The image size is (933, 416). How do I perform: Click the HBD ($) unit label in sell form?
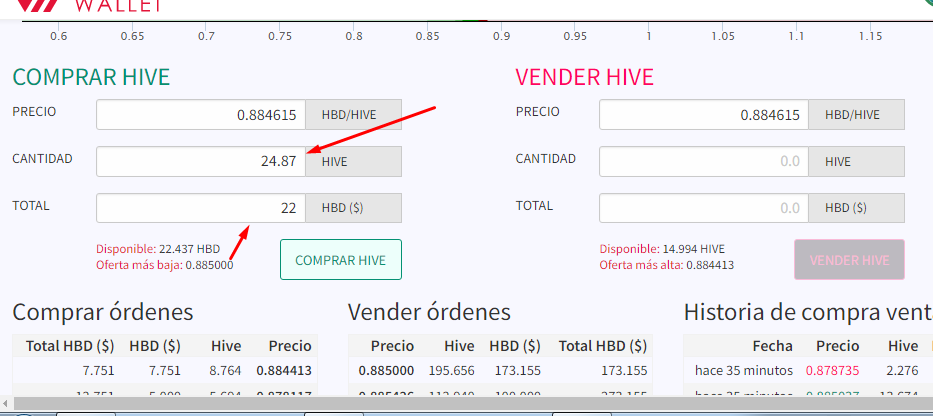click(857, 208)
